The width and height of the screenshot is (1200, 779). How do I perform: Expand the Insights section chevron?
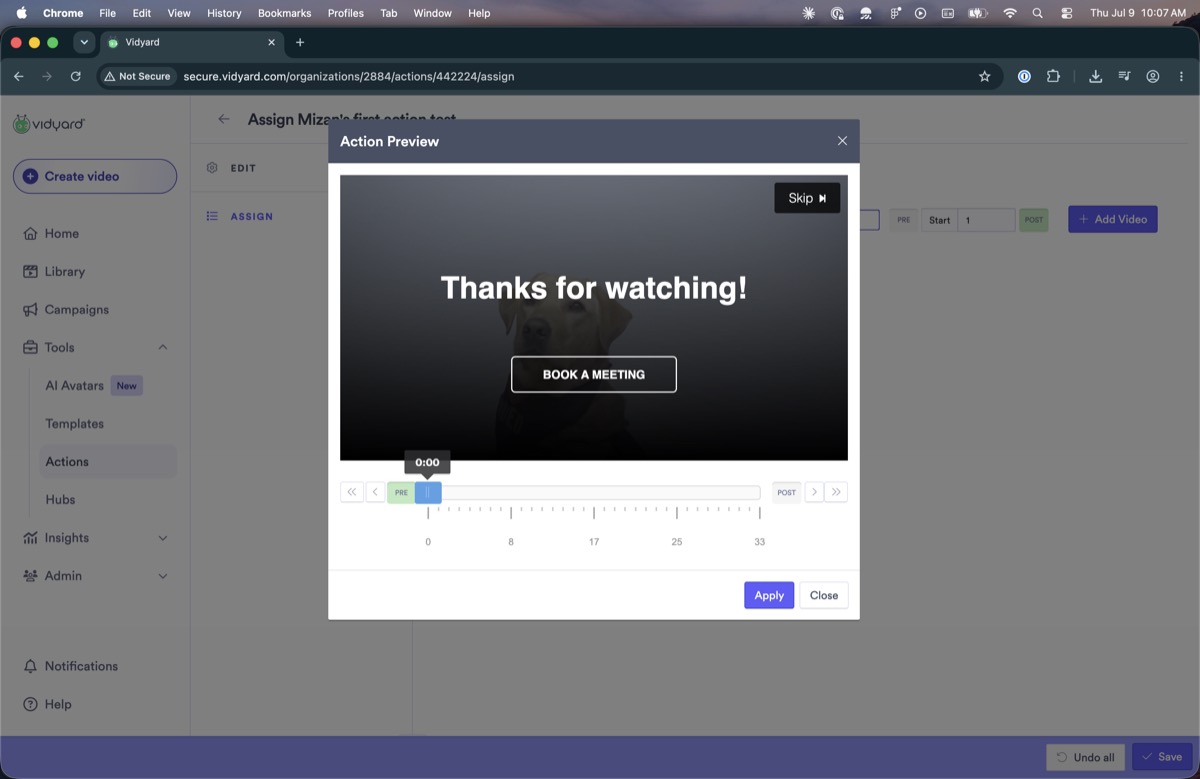coord(163,538)
